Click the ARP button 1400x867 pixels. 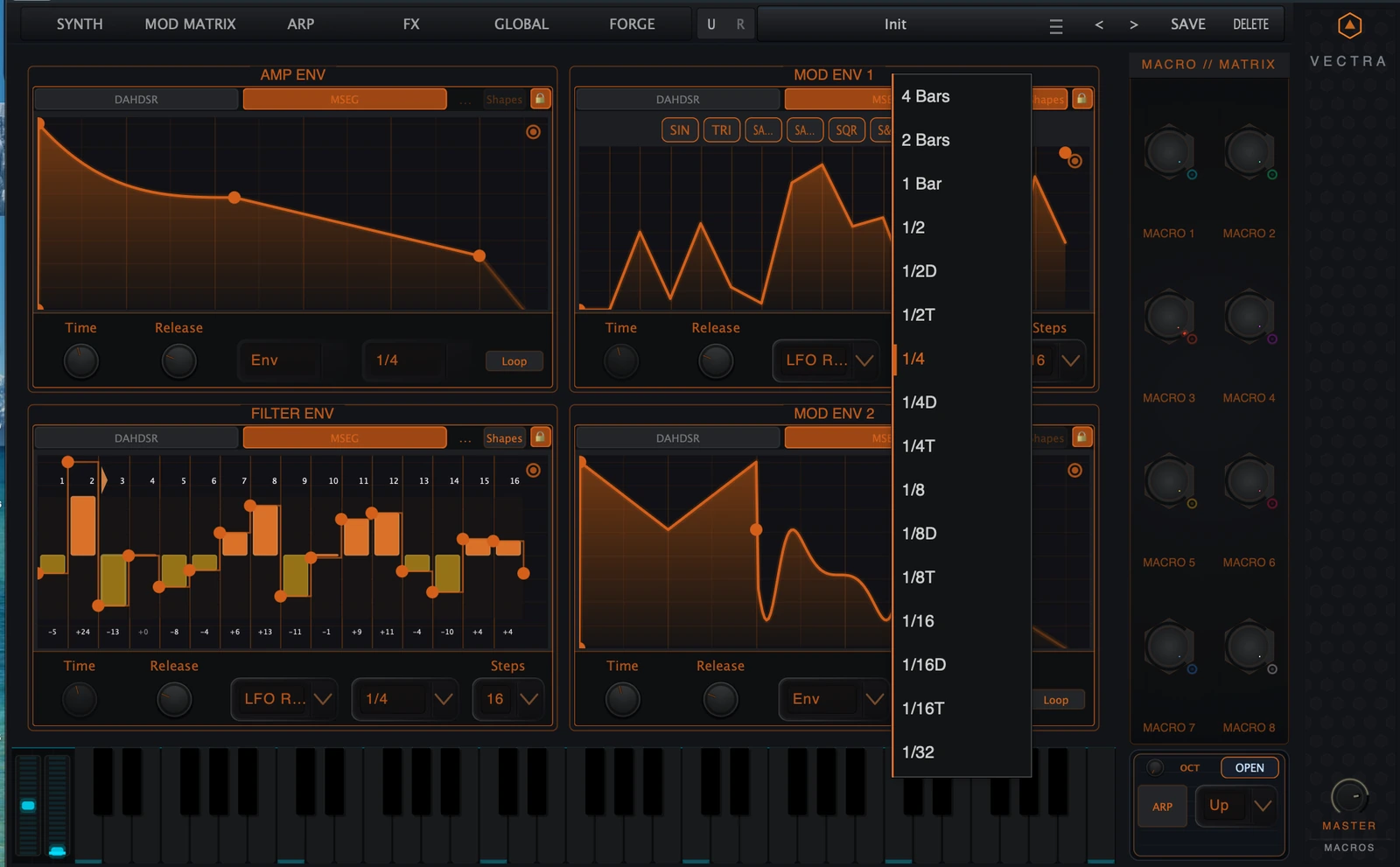point(1162,807)
